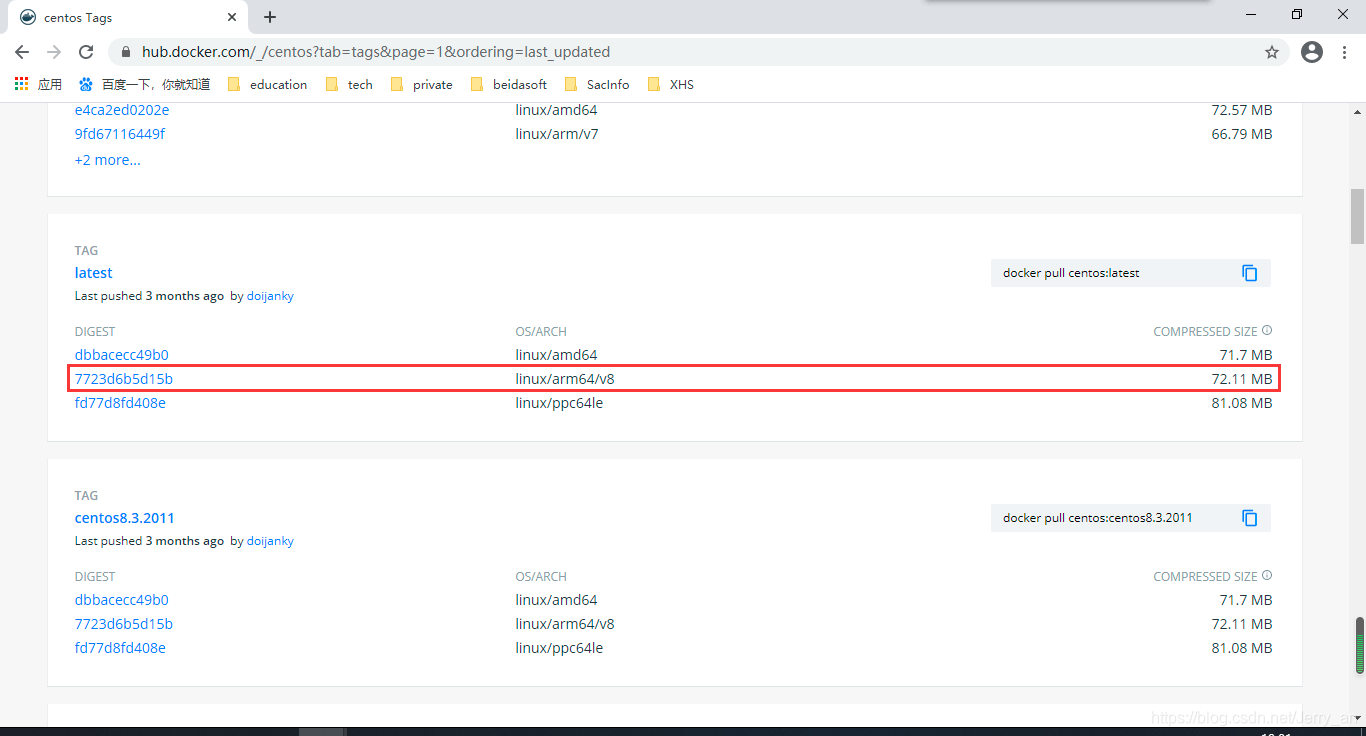Open the Baidu bookmark
Viewport: 1366px width, 736px height.
145,84
